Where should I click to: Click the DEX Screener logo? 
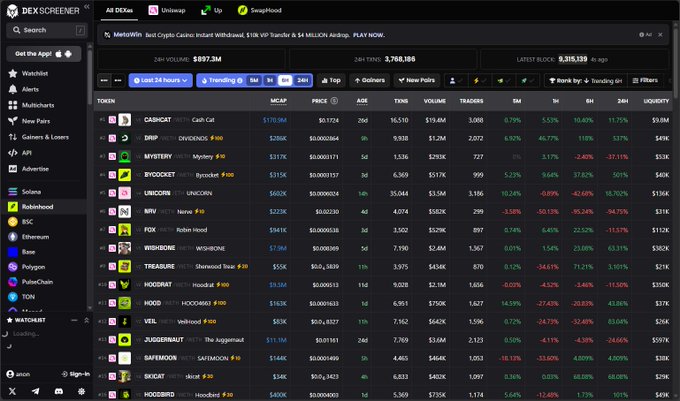(43, 11)
